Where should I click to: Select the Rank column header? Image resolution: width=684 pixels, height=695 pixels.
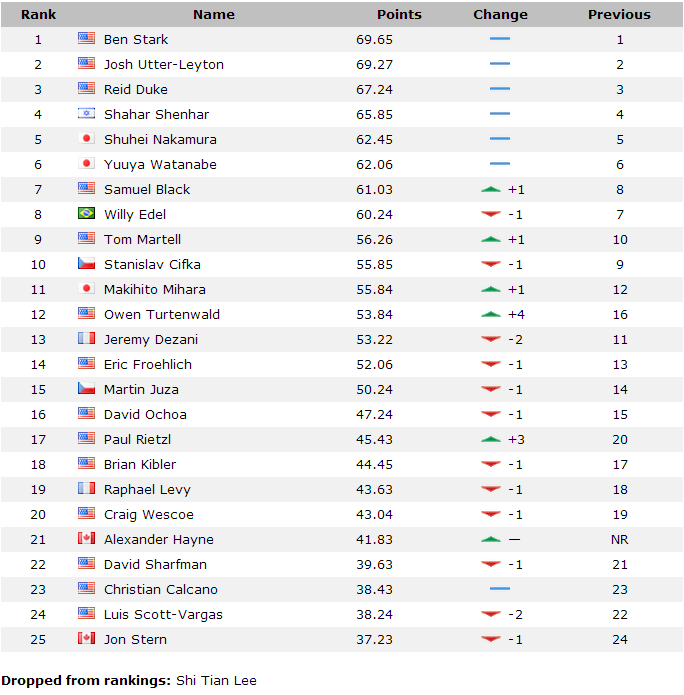coord(39,15)
